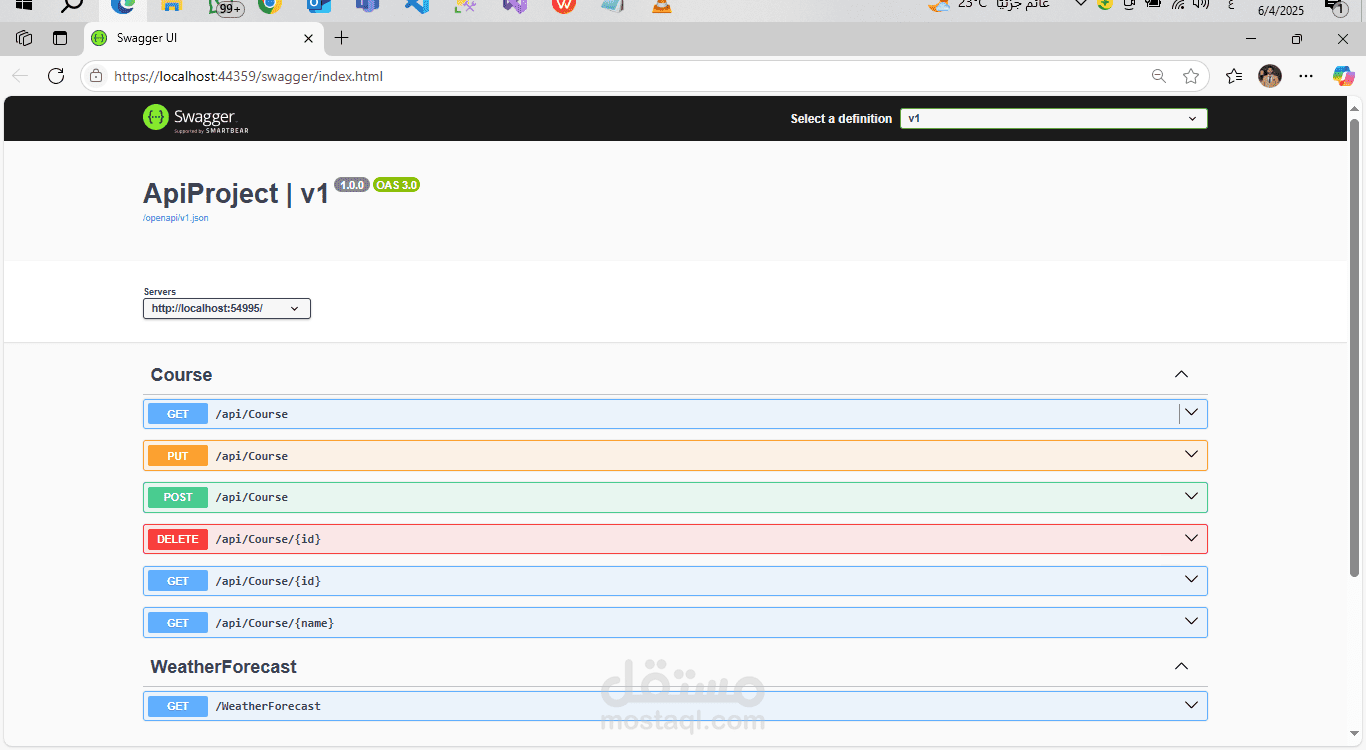1366x750 pixels.
Task: Click the POST method badge
Action: tap(178, 497)
